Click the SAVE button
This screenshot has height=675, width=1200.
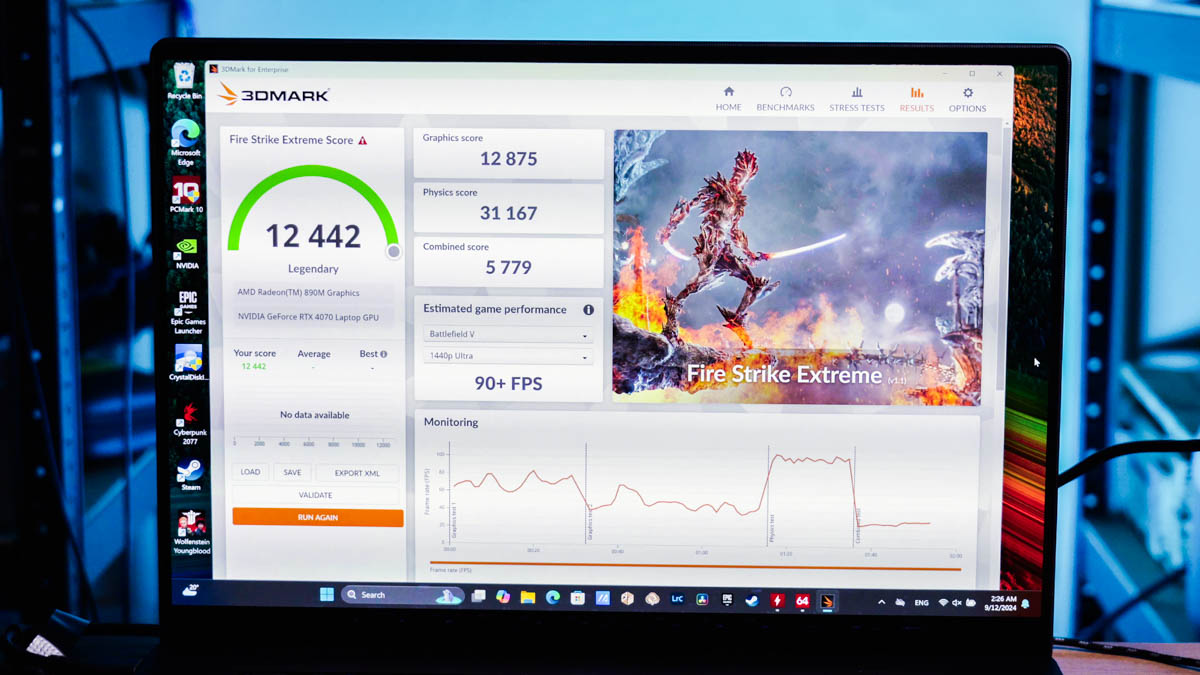292,472
